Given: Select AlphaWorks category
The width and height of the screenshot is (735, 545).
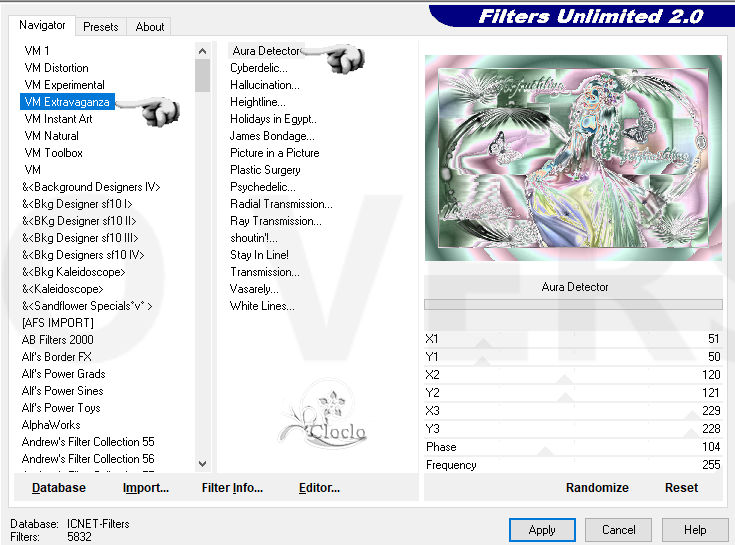Looking at the screenshot, I should pyautogui.click(x=51, y=425).
